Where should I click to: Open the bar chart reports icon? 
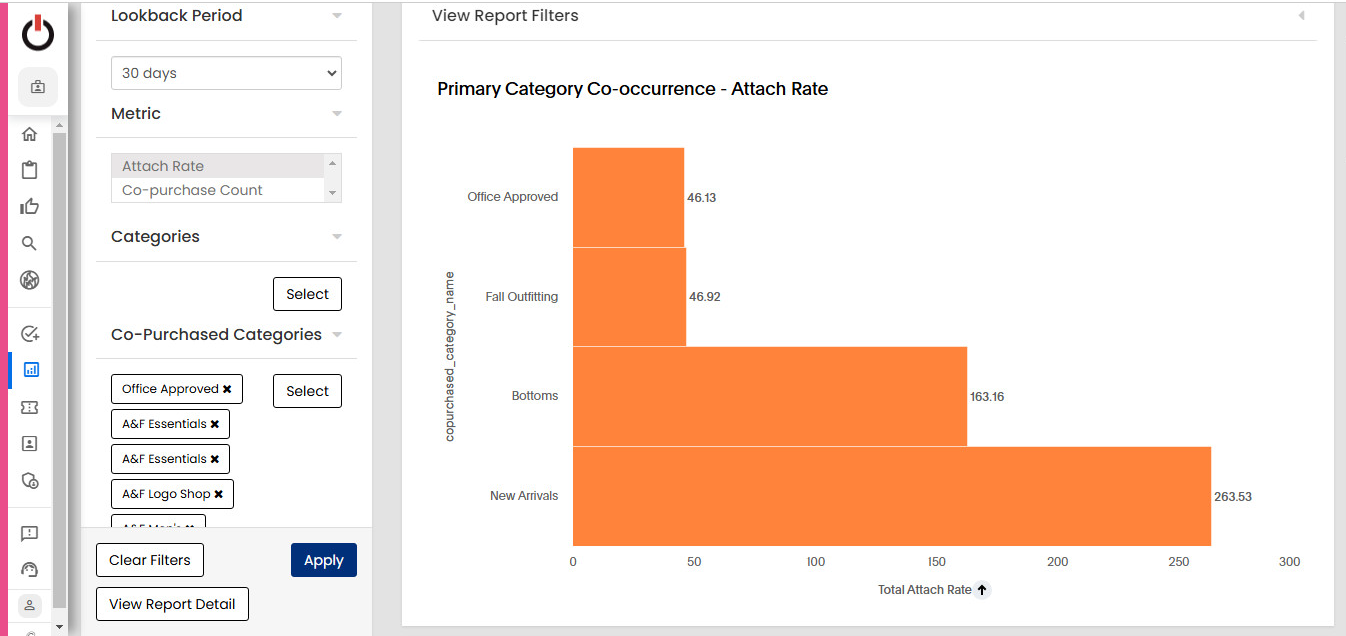pyautogui.click(x=30, y=370)
